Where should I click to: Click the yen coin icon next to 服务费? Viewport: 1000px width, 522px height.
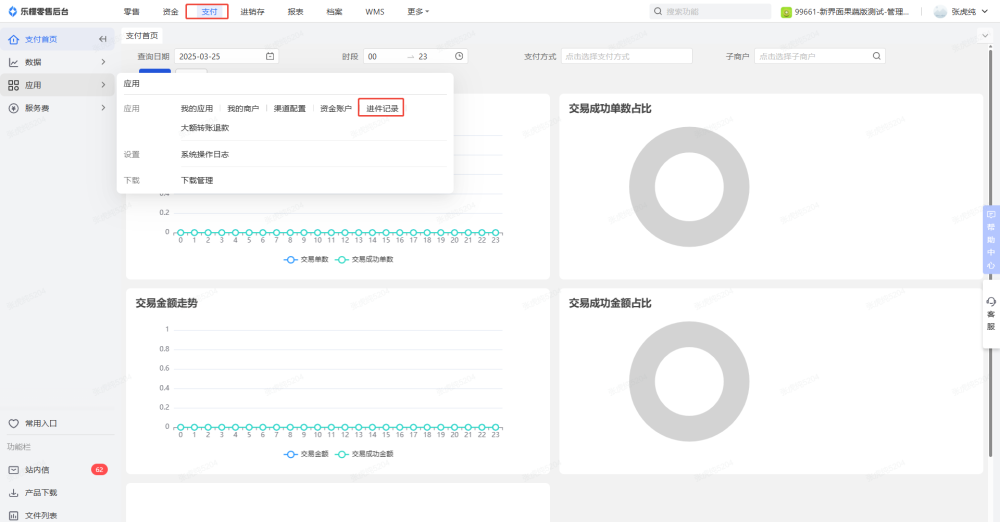pyautogui.click(x=13, y=108)
